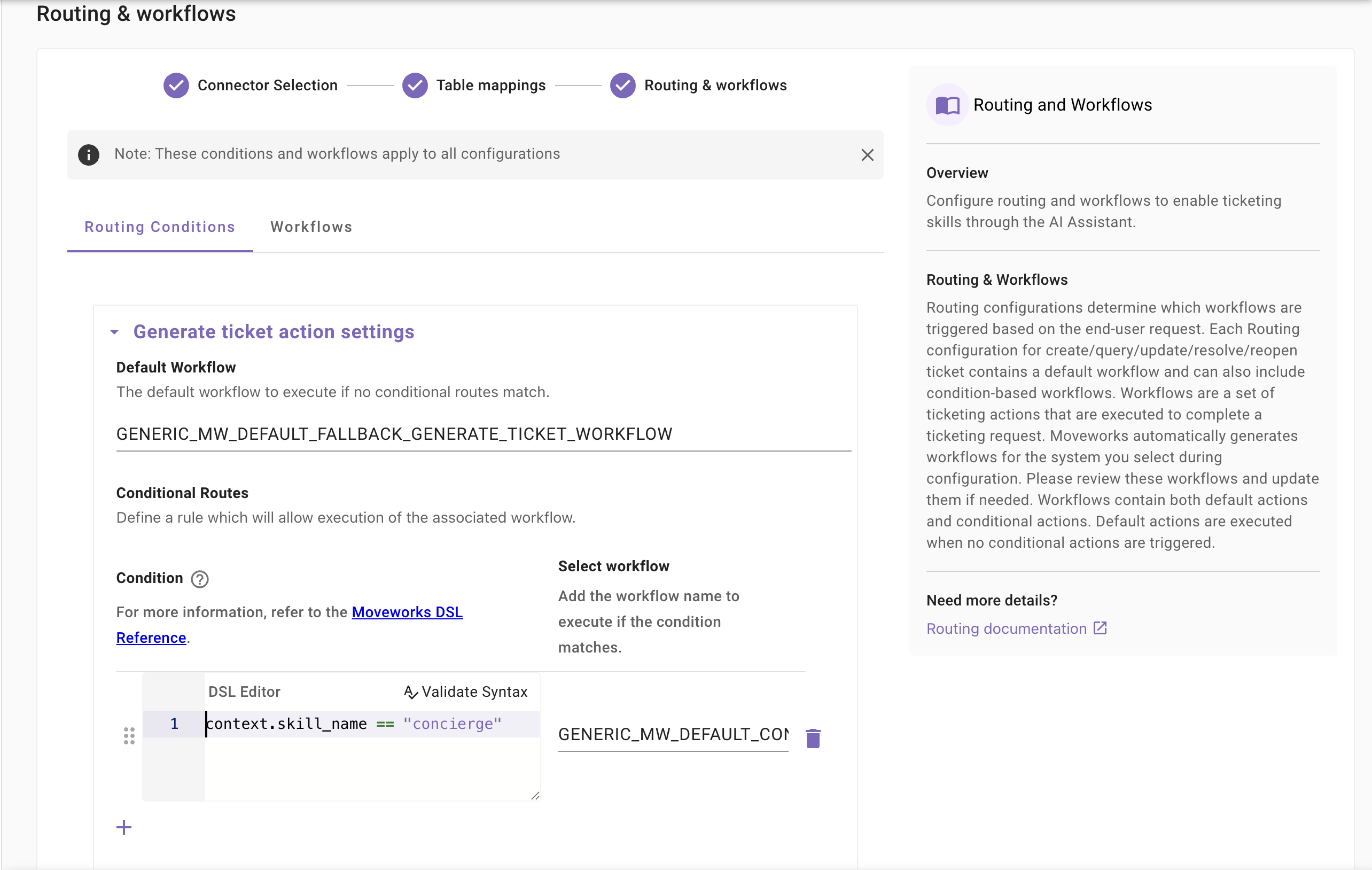Click the Table mappings step checkmark
The image size is (1372, 870).
click(x=415, y=86)
